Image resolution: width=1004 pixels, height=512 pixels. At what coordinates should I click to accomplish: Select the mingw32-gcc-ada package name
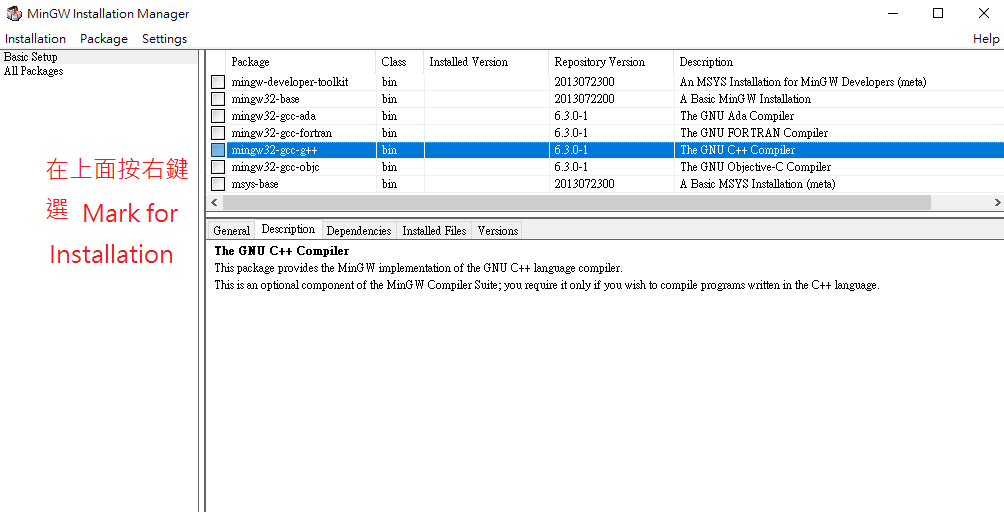click(x=274, y=116)
